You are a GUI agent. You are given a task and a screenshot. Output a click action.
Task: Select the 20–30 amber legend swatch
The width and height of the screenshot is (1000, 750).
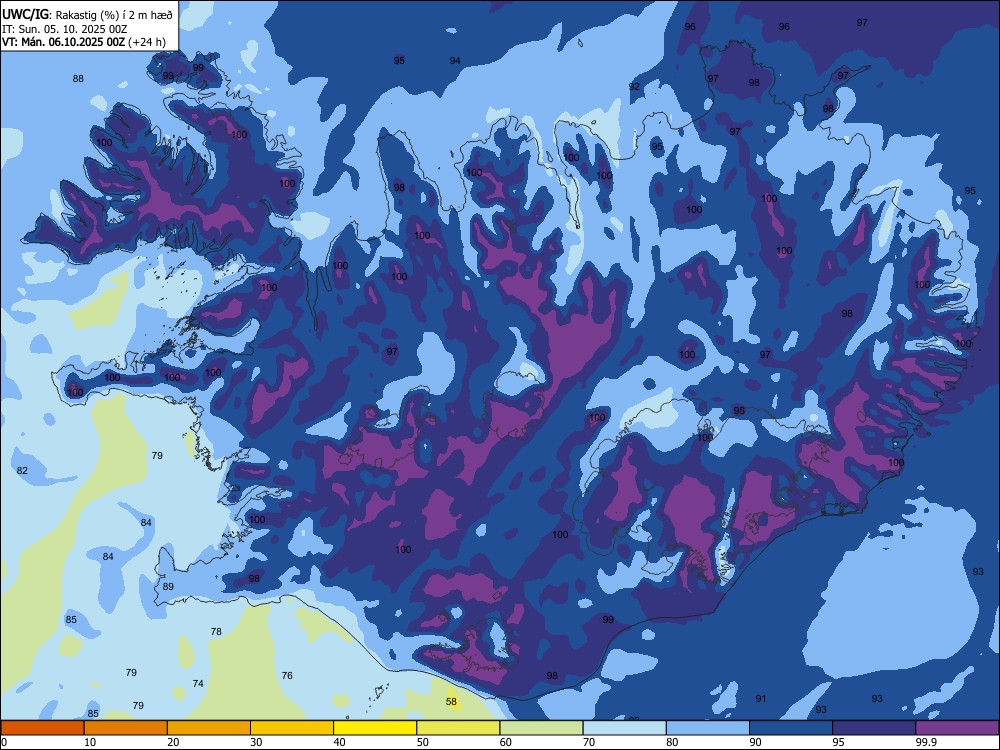pos(209,728)
